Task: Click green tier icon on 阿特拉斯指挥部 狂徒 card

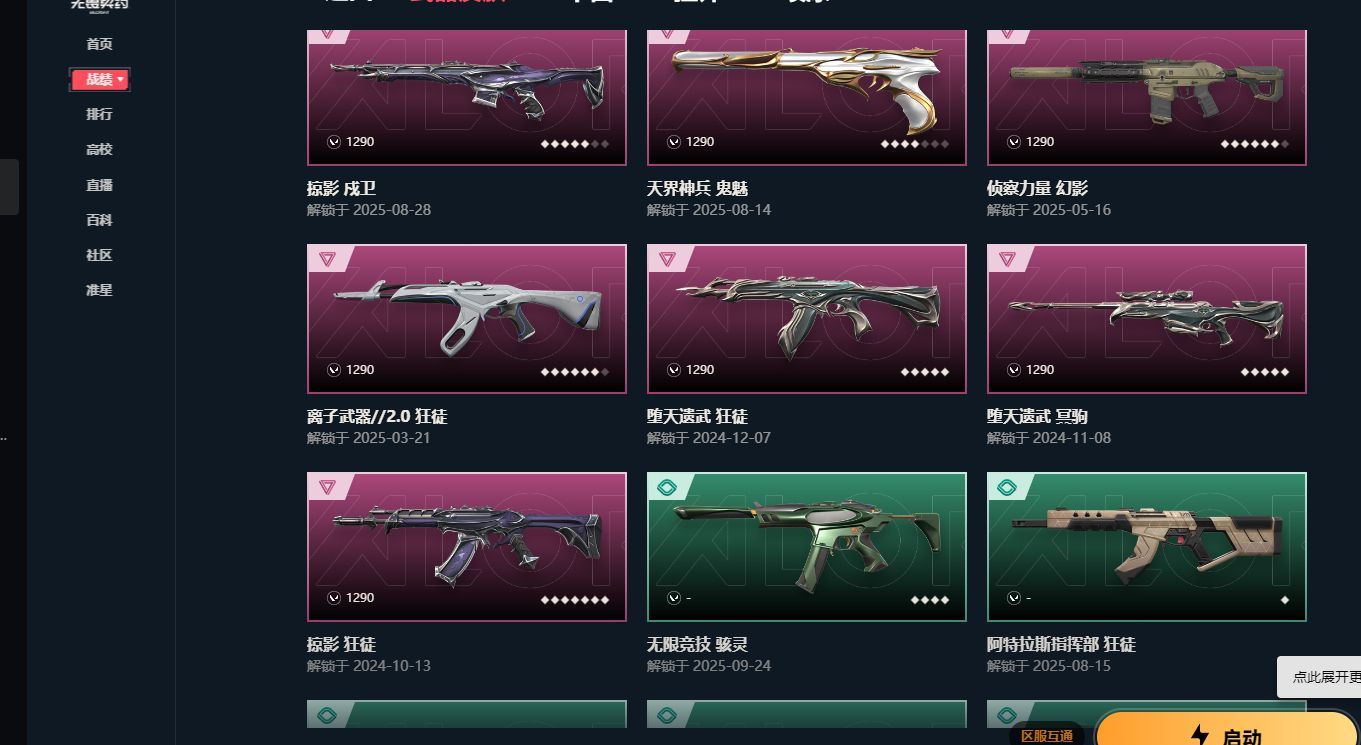Action: point(1007,487)
